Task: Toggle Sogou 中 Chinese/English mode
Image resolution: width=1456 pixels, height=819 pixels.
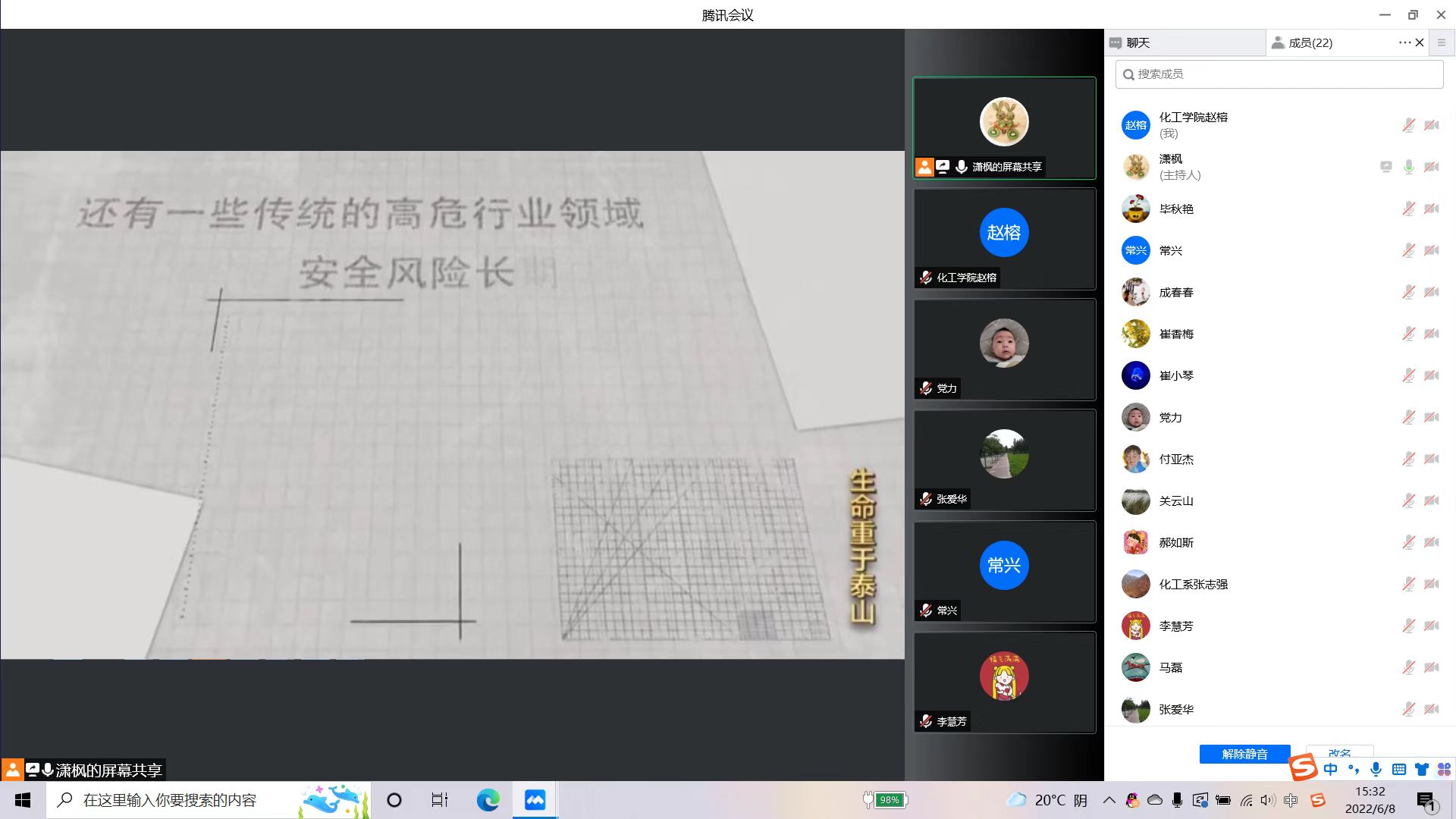Action: [x=1330, y=770]
